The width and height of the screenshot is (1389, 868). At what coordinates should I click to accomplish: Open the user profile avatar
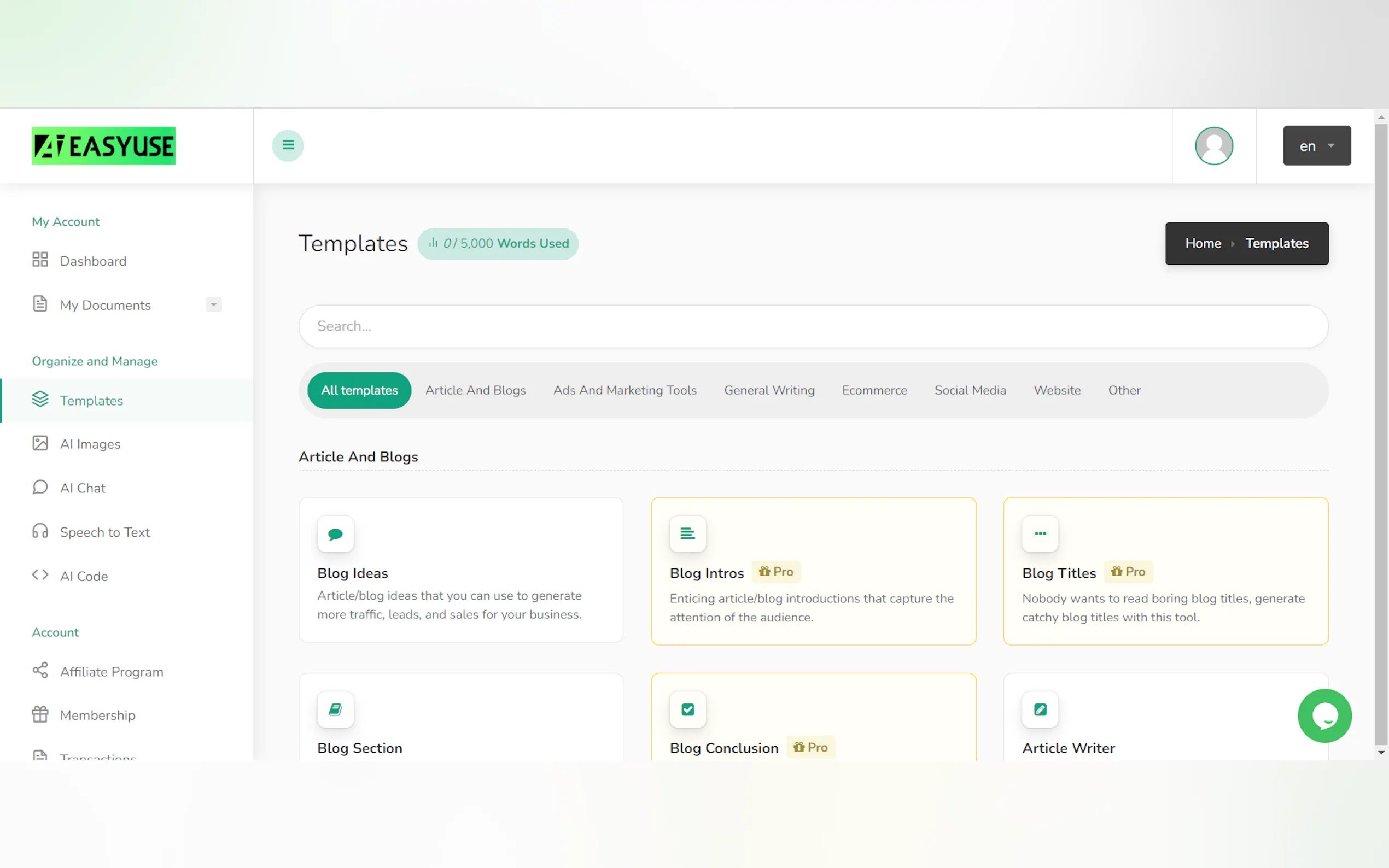[1213, 146]
